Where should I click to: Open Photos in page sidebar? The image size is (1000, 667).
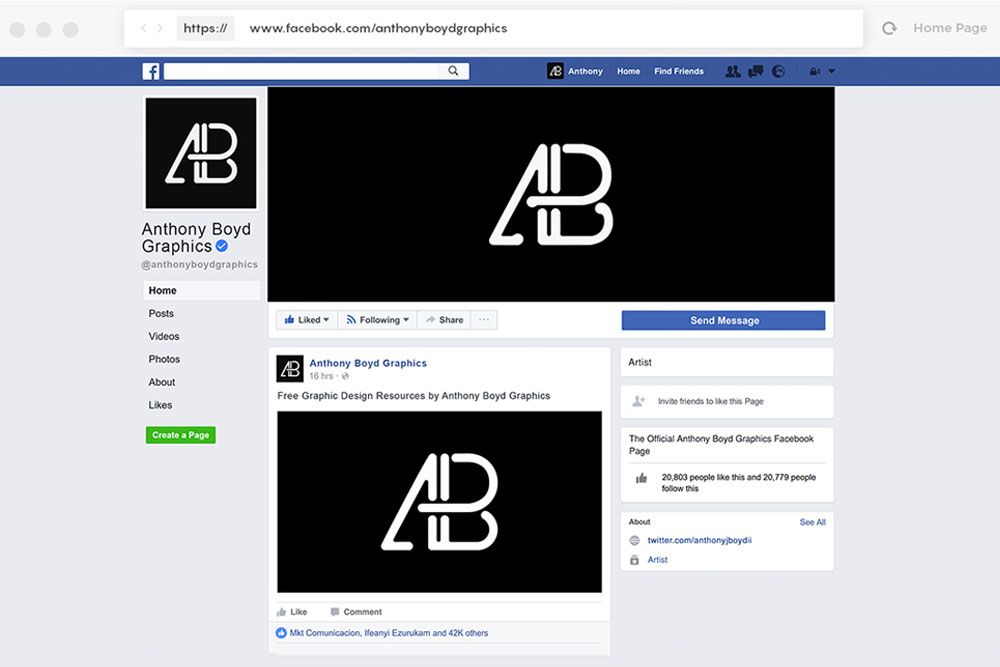[165, 360]
